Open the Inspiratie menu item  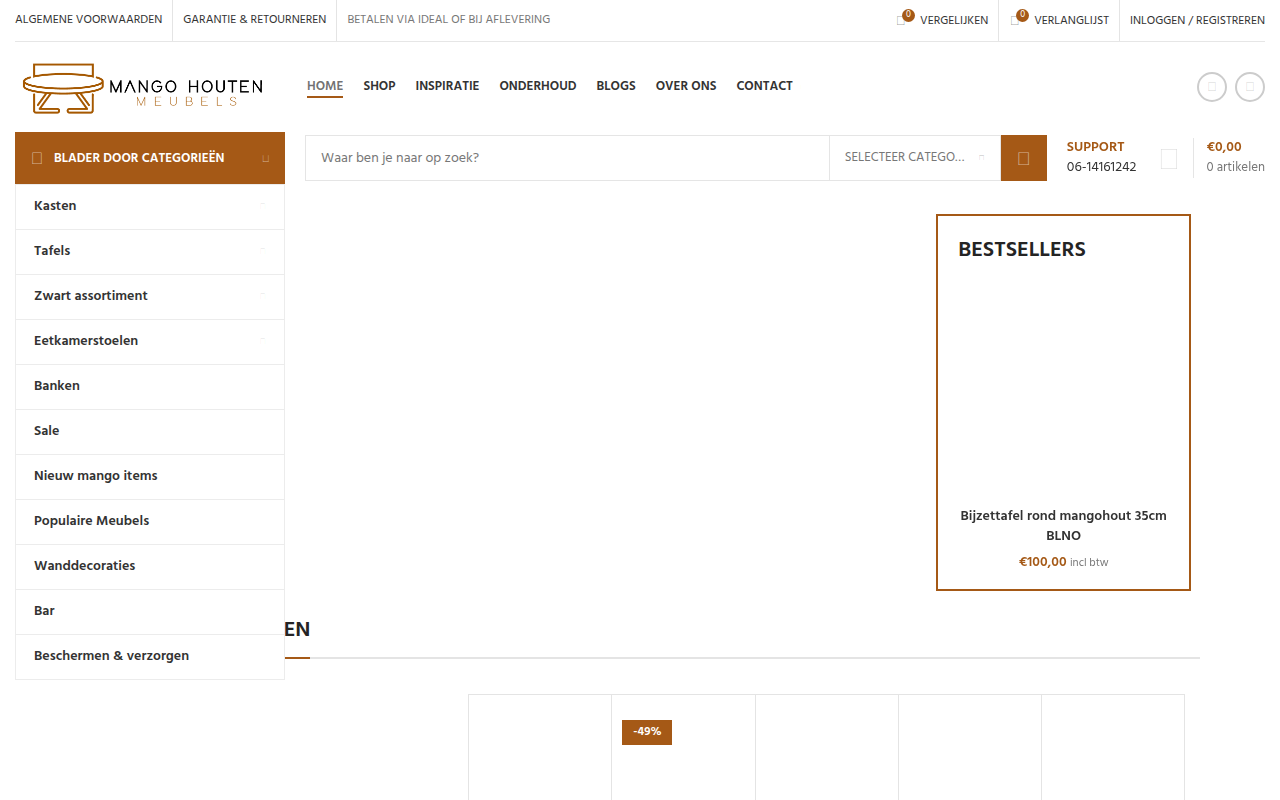tap(447, 86)
